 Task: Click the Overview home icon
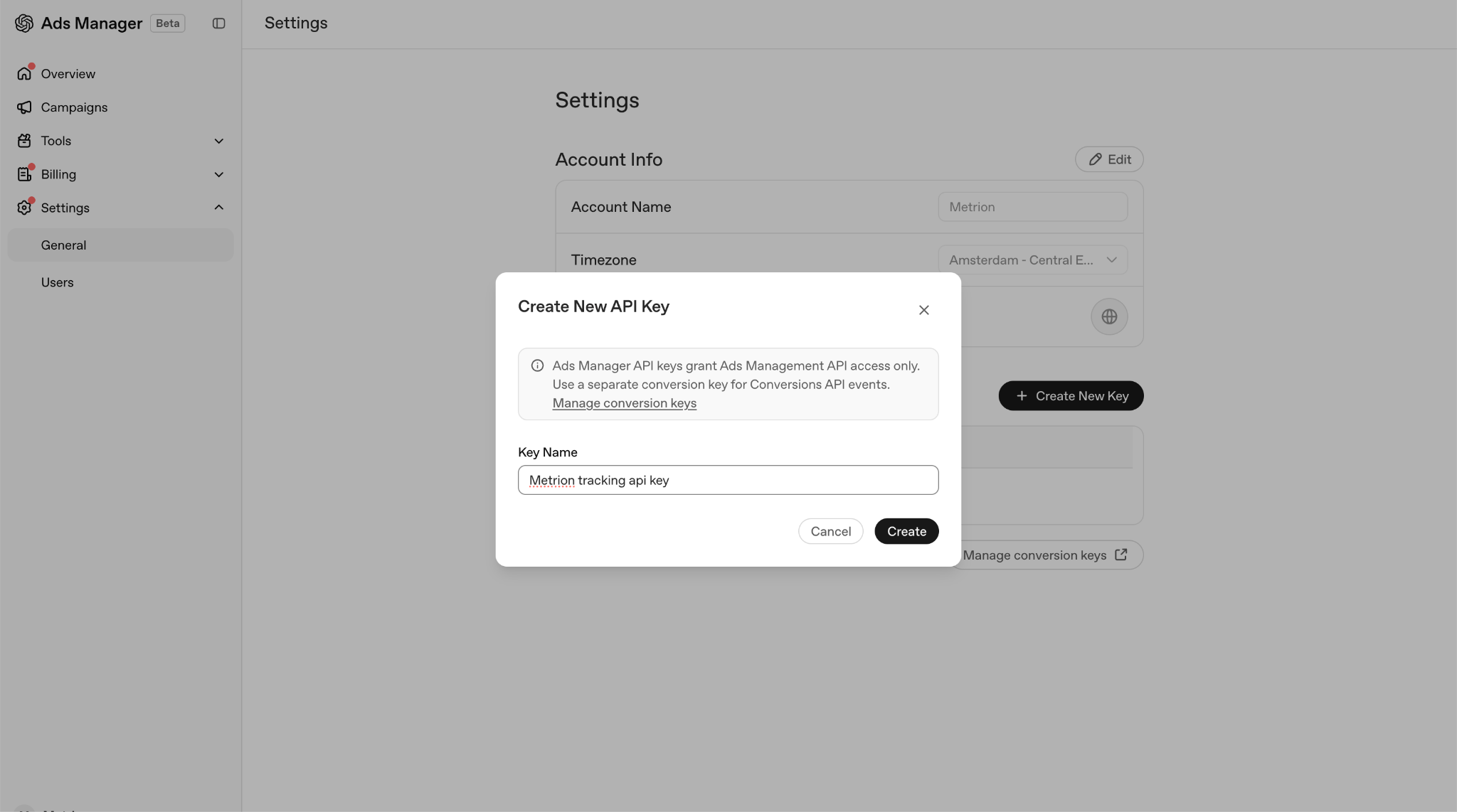pyautogui.click(x=24, y=73)
